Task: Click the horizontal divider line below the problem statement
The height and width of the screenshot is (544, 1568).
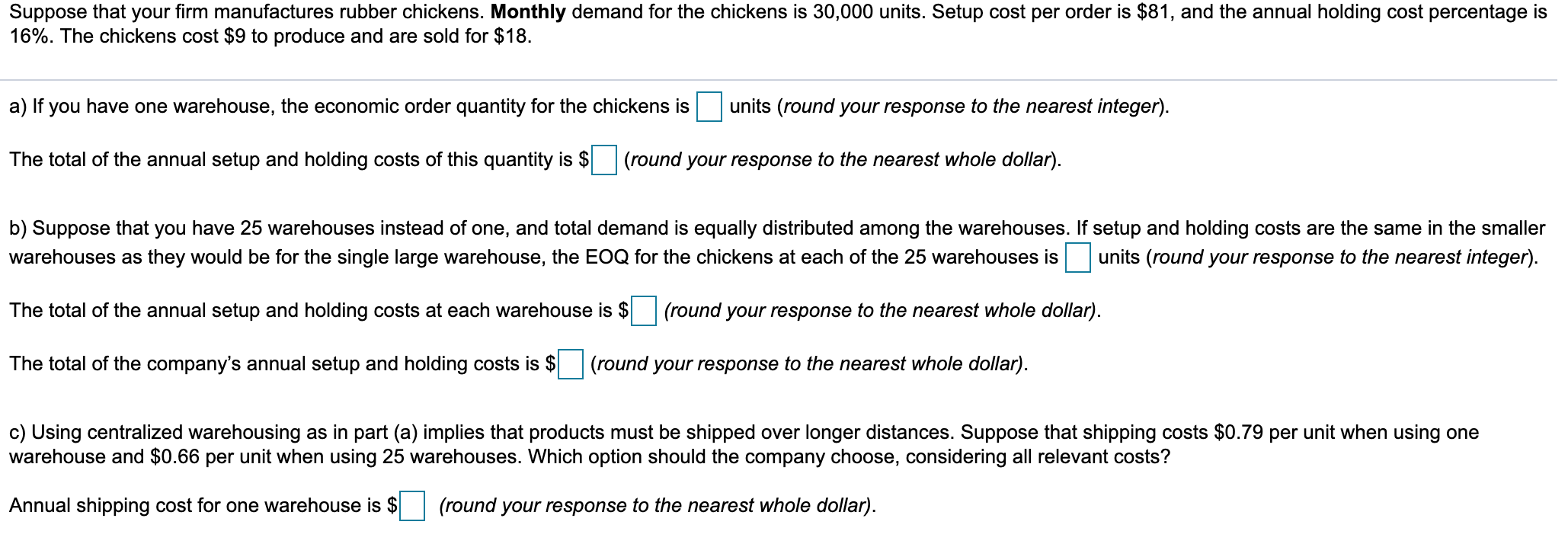Action: [x=784, y=79]
